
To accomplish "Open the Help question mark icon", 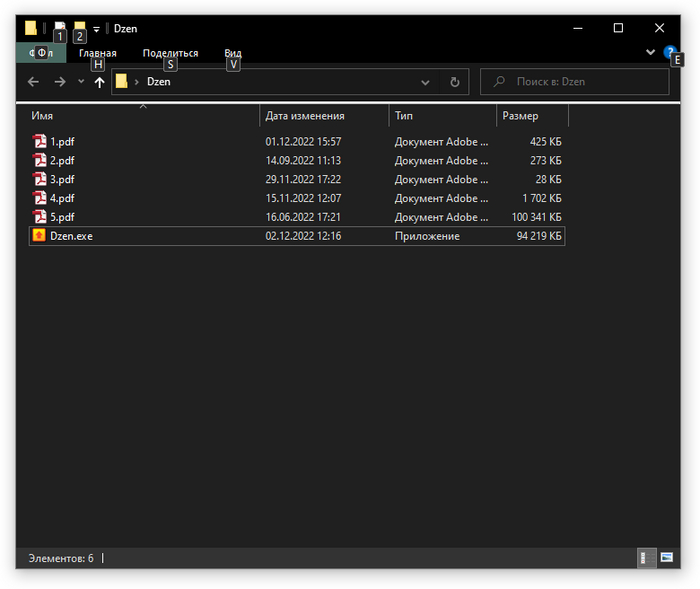I will 670,52.
